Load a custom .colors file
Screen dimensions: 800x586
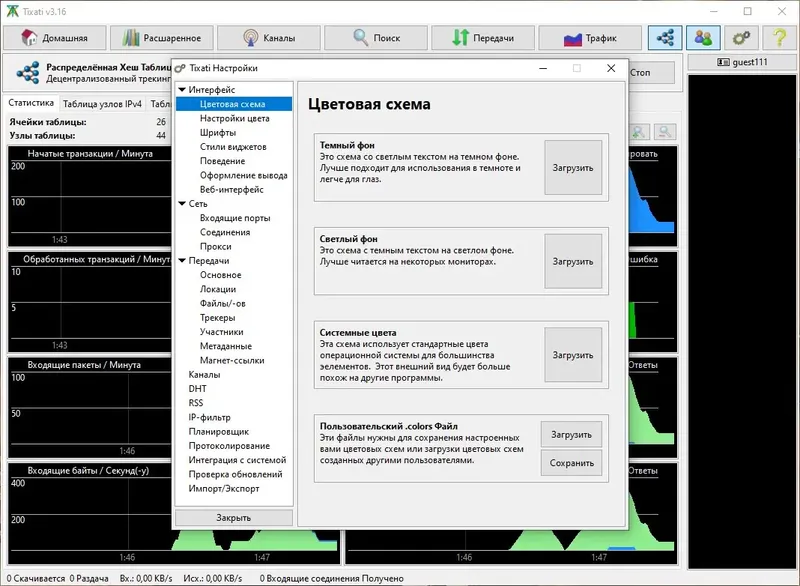pos(571,435)
